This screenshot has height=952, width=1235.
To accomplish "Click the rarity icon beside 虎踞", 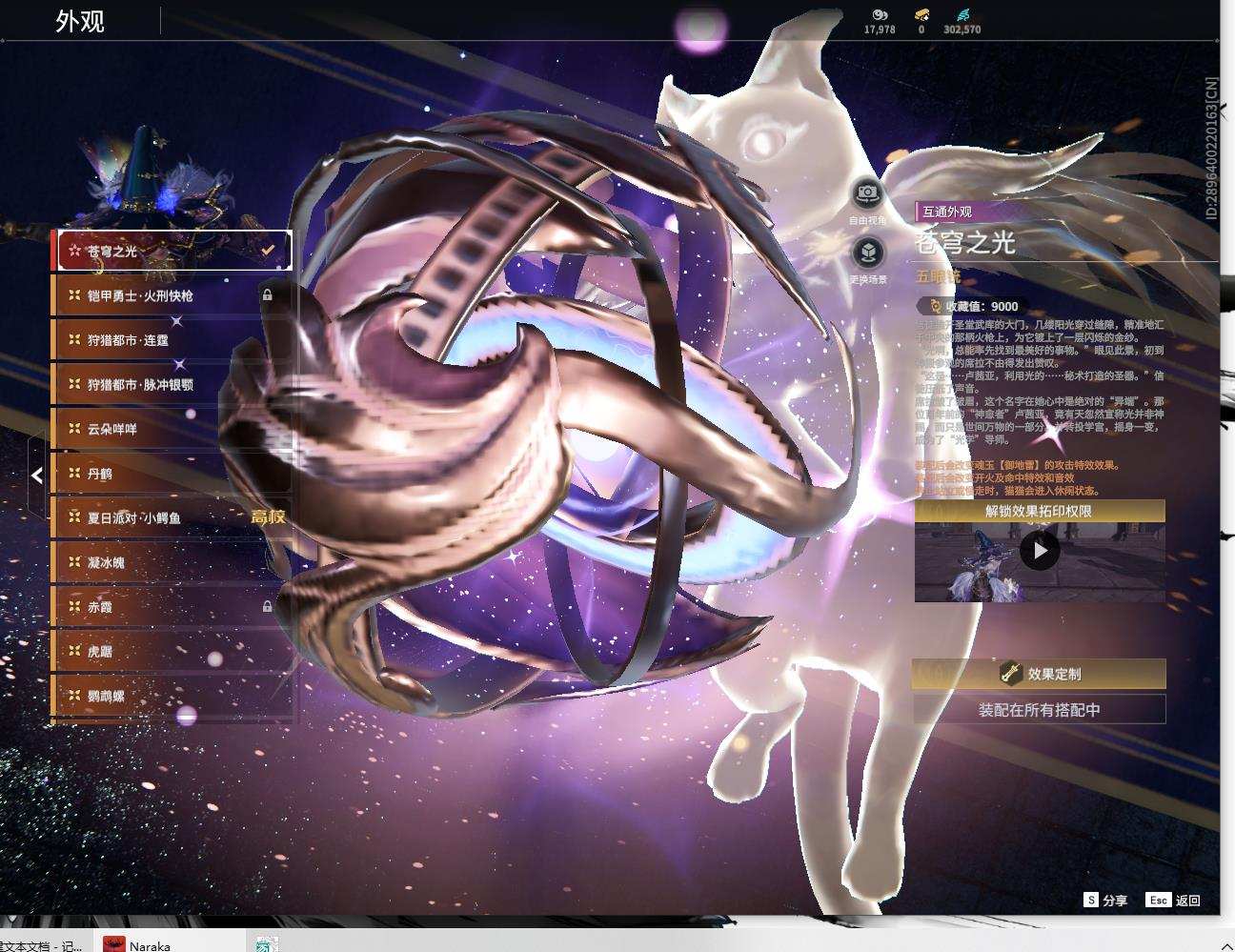I will [73, 651].
